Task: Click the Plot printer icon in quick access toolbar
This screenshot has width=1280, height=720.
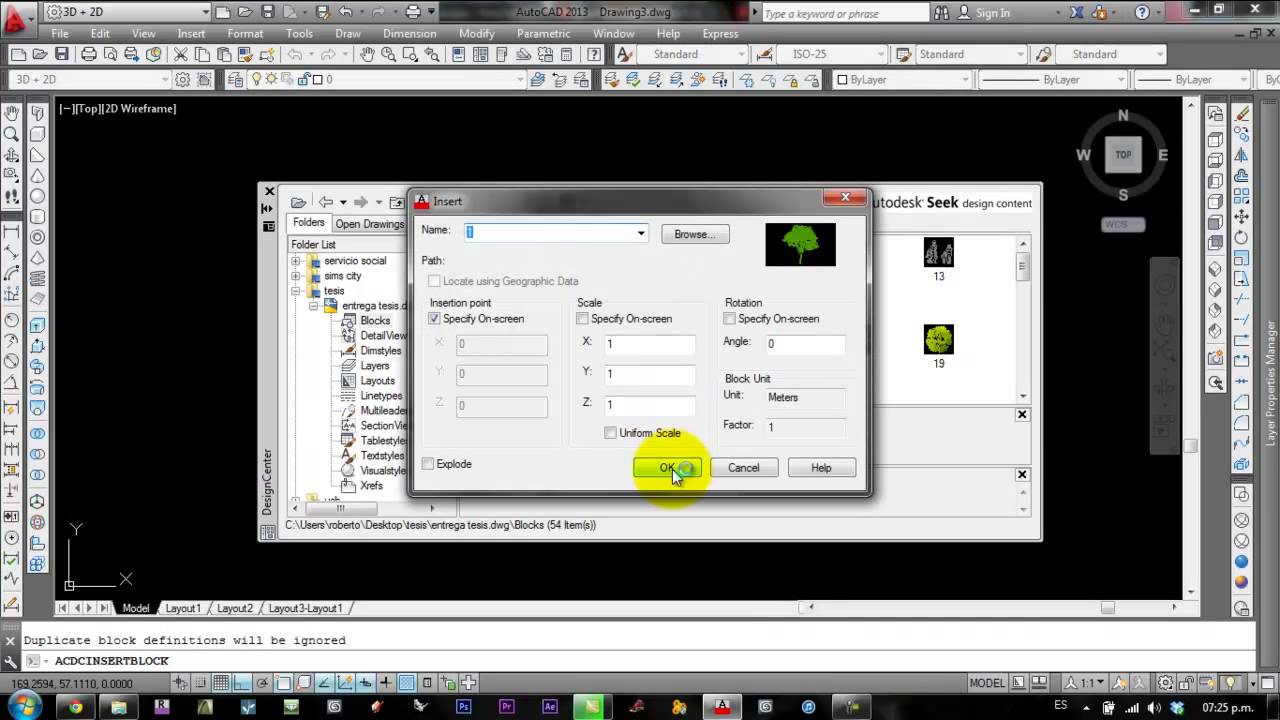Action: point(414,12)
